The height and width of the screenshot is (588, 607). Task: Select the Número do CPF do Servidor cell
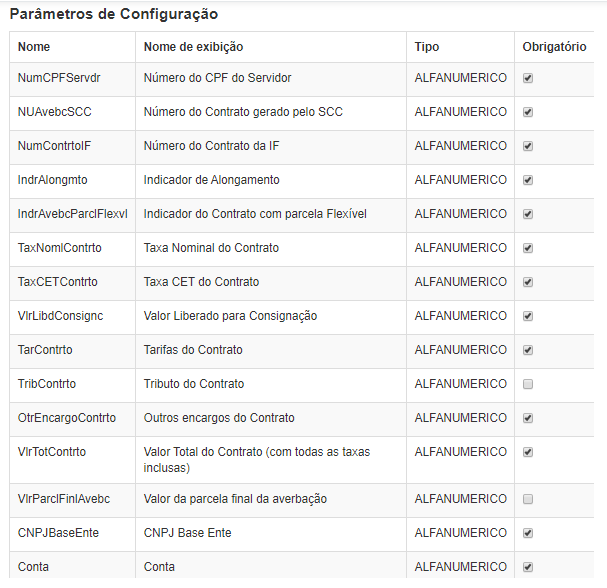271,79
